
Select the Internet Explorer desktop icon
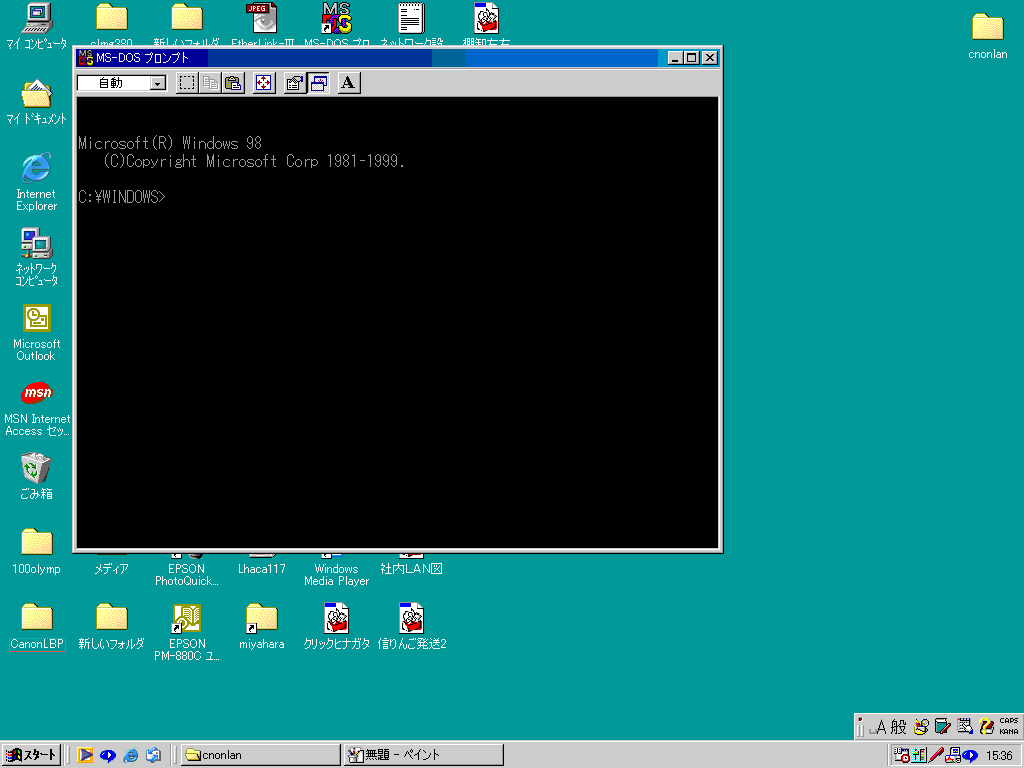tap(37, 182)
